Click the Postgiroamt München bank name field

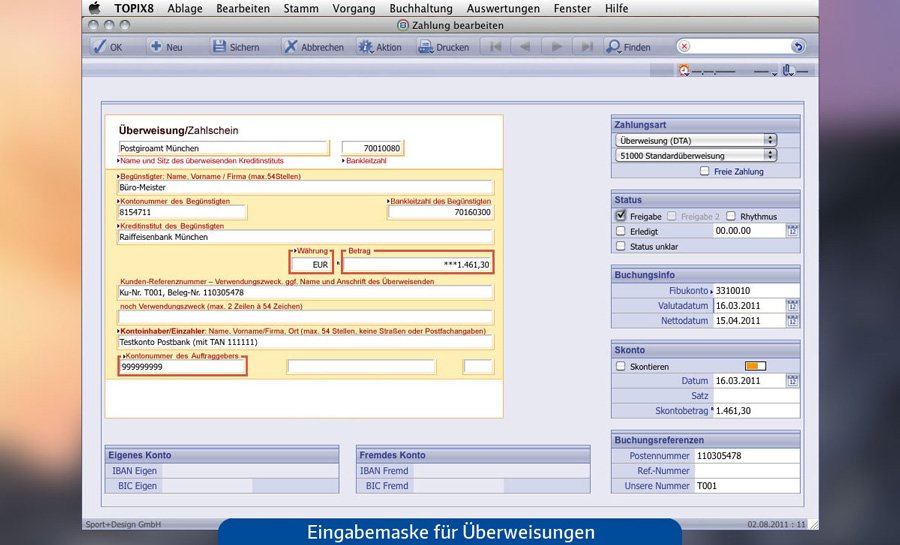[x=223, y=148]
